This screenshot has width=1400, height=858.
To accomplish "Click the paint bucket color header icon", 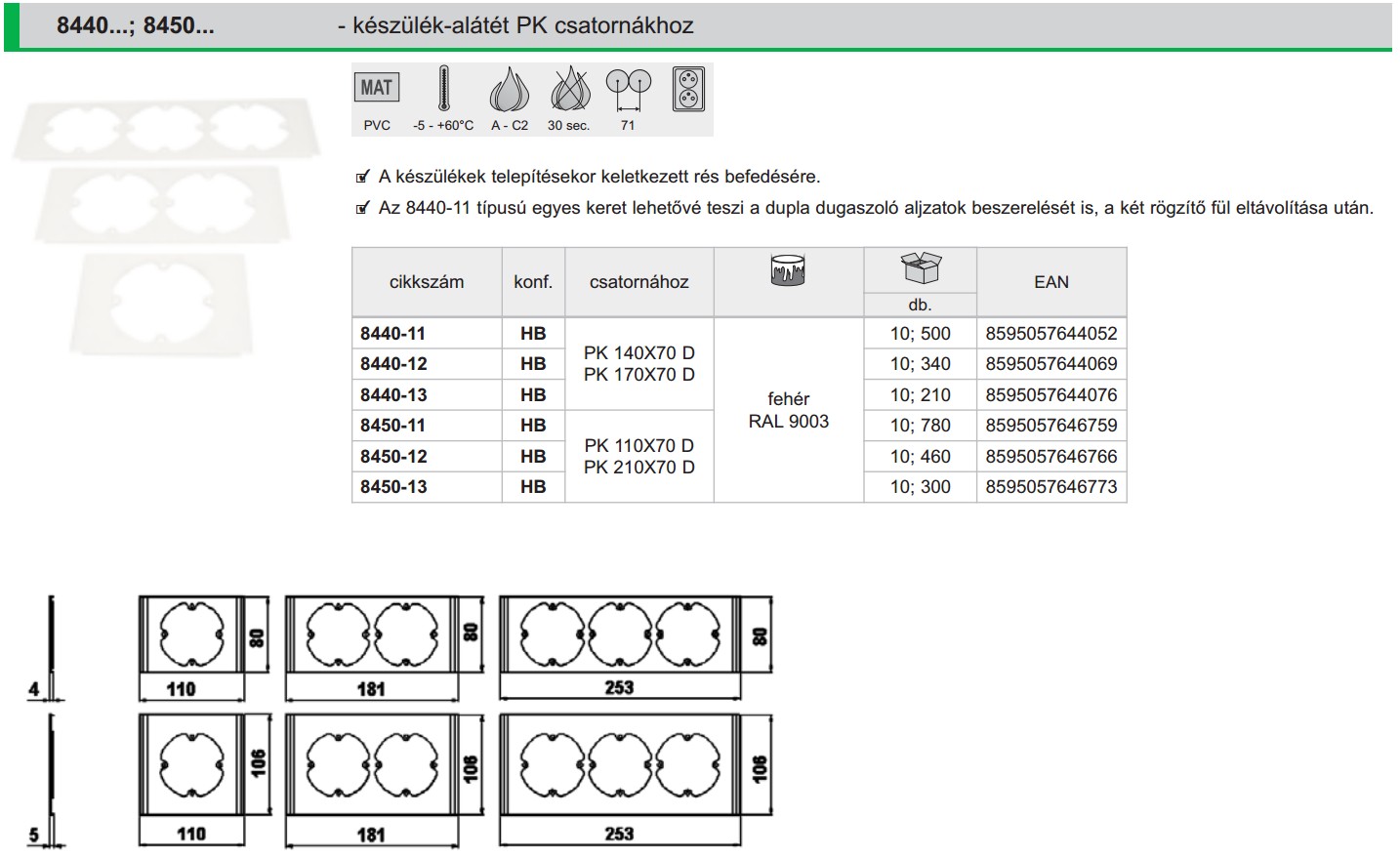I will pyautogui.click(x=787, y=269).
